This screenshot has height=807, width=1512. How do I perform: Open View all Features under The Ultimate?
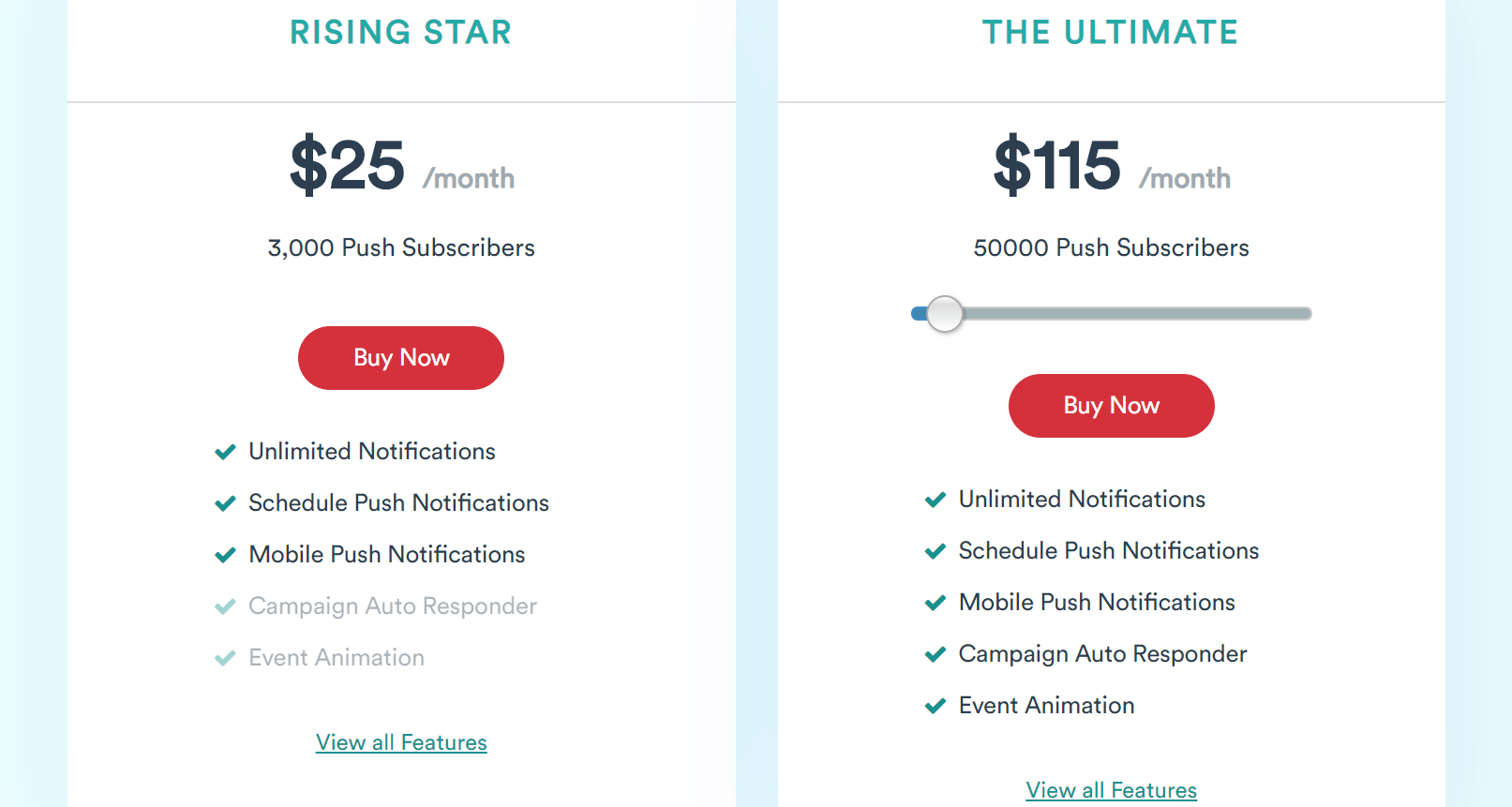click(1110, 789)
